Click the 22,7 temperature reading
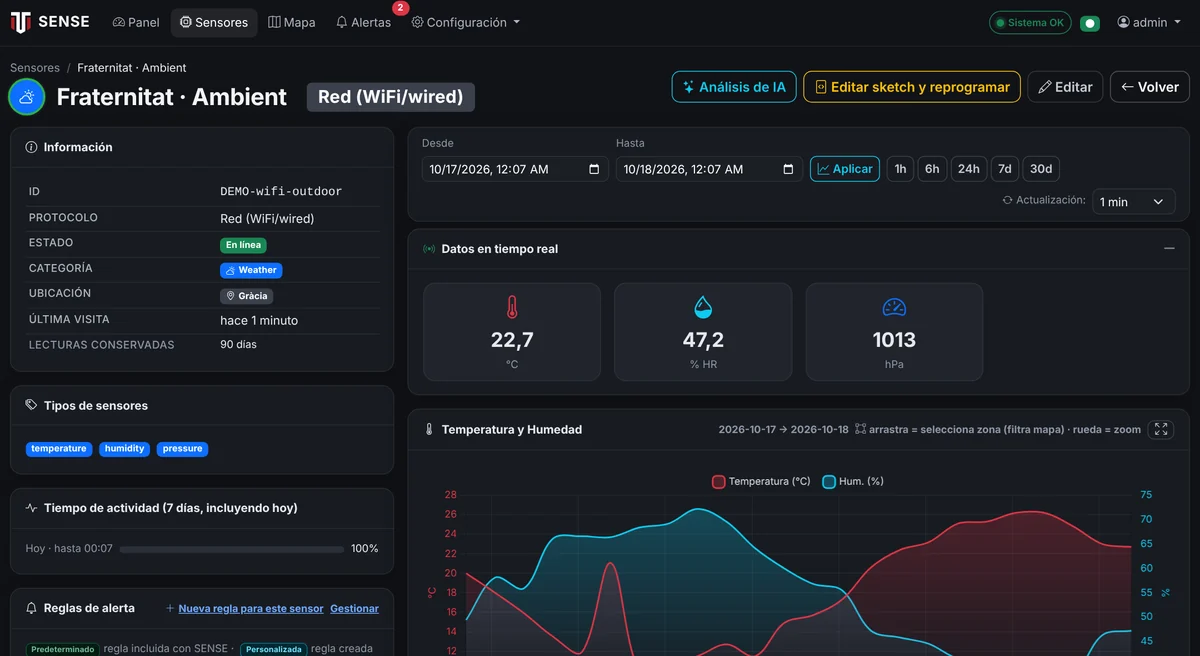Viewport: 1200px width, 656px height. point(512,340)
